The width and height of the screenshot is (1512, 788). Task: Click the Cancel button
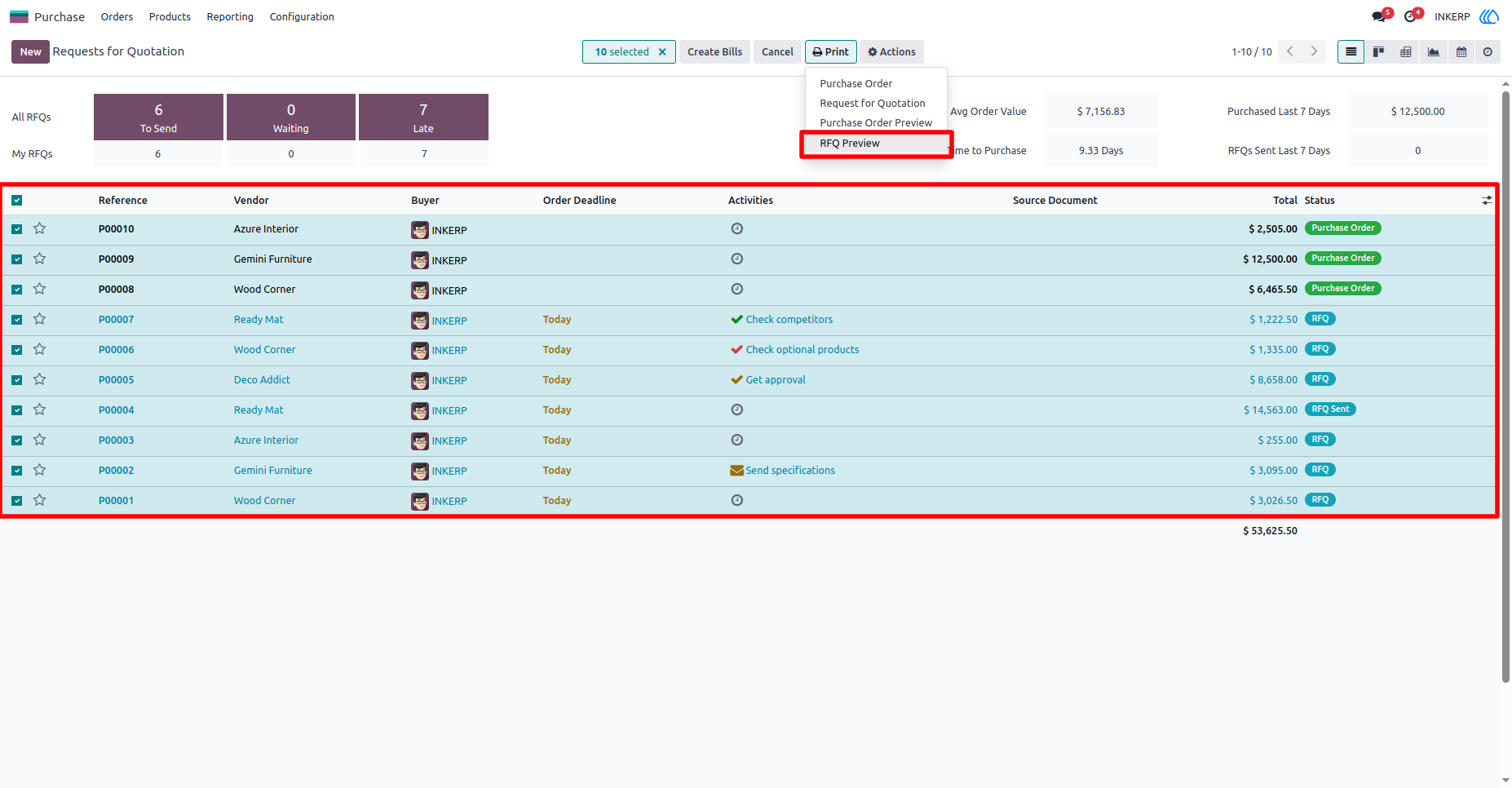[x=777, y=51]
